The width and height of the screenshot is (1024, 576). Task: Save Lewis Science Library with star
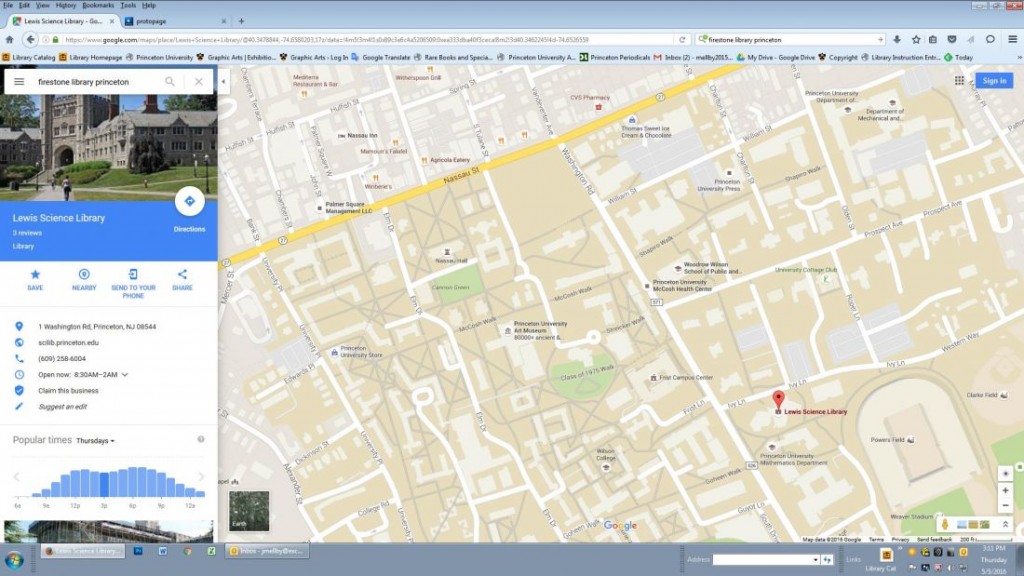(x=35, y=274)
